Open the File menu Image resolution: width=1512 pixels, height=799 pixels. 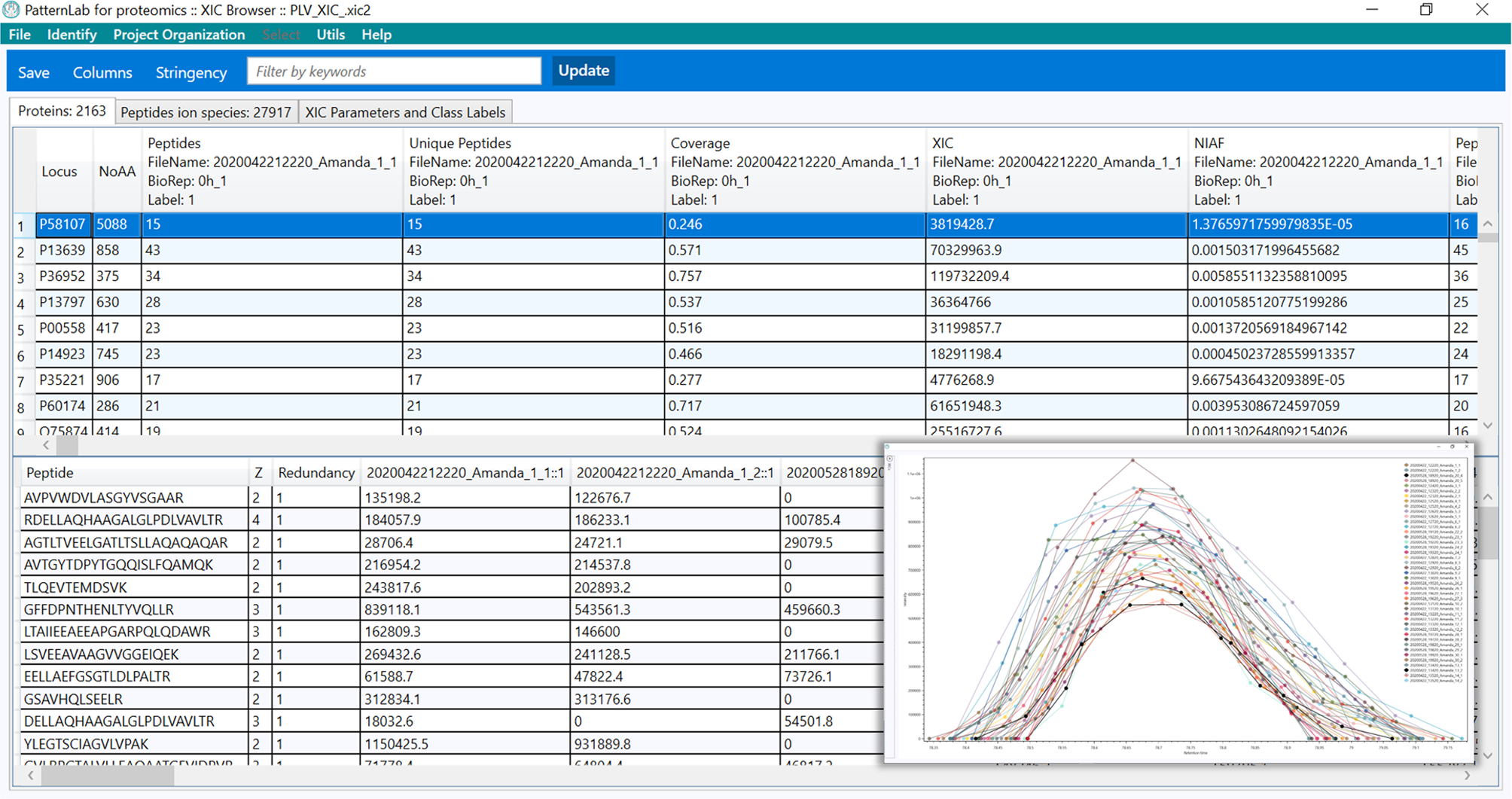click(20, 35)
